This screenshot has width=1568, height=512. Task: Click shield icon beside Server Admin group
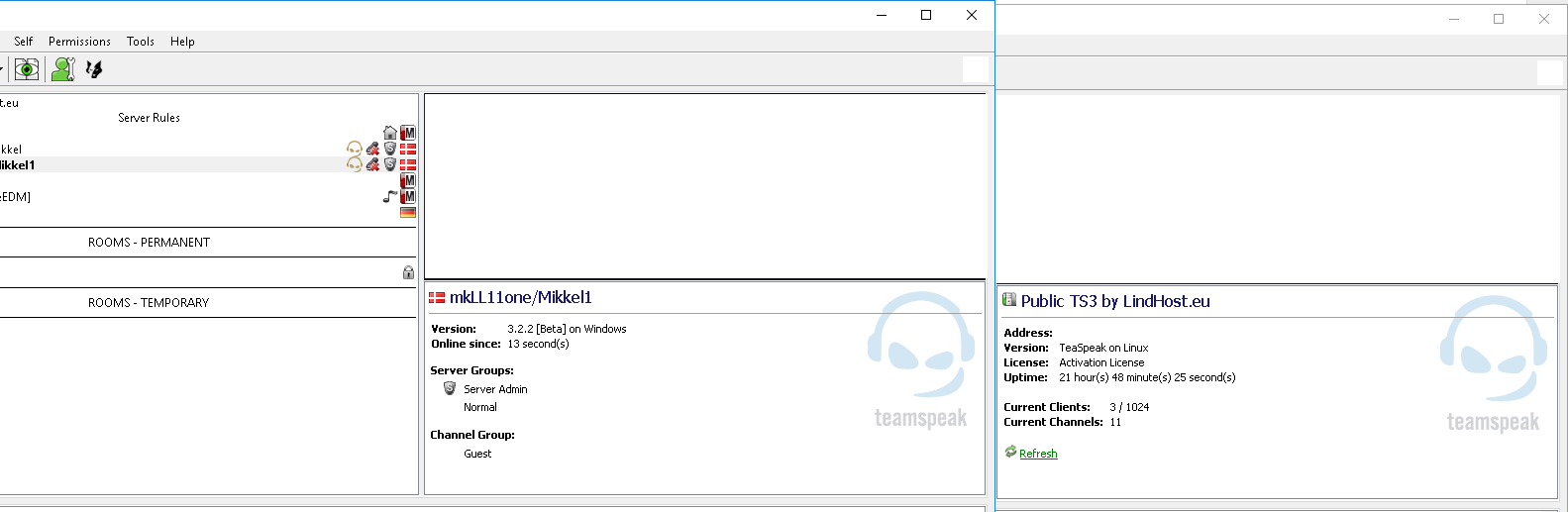(x=450, y=388)
